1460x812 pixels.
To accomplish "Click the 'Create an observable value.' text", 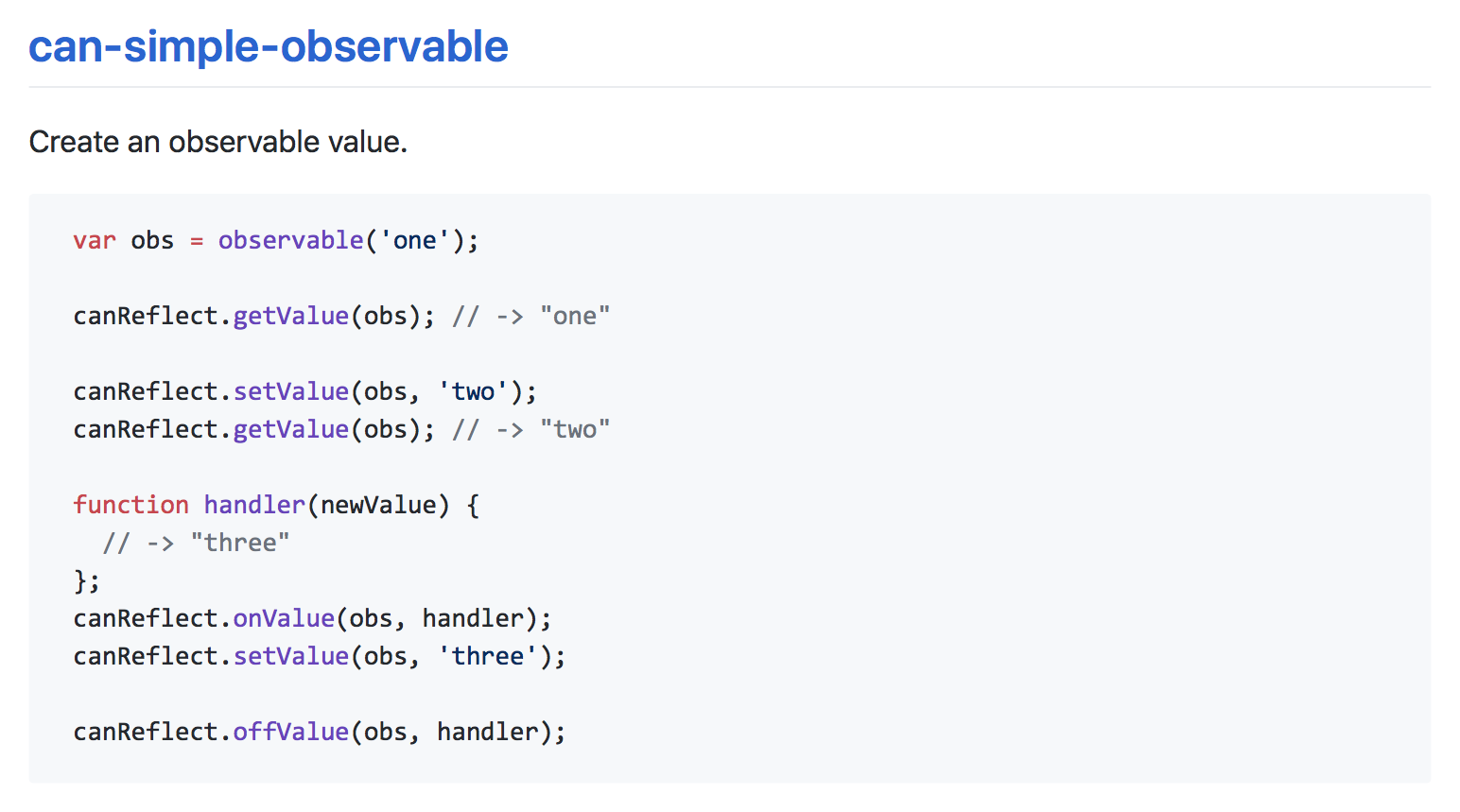I will [218, 142].
